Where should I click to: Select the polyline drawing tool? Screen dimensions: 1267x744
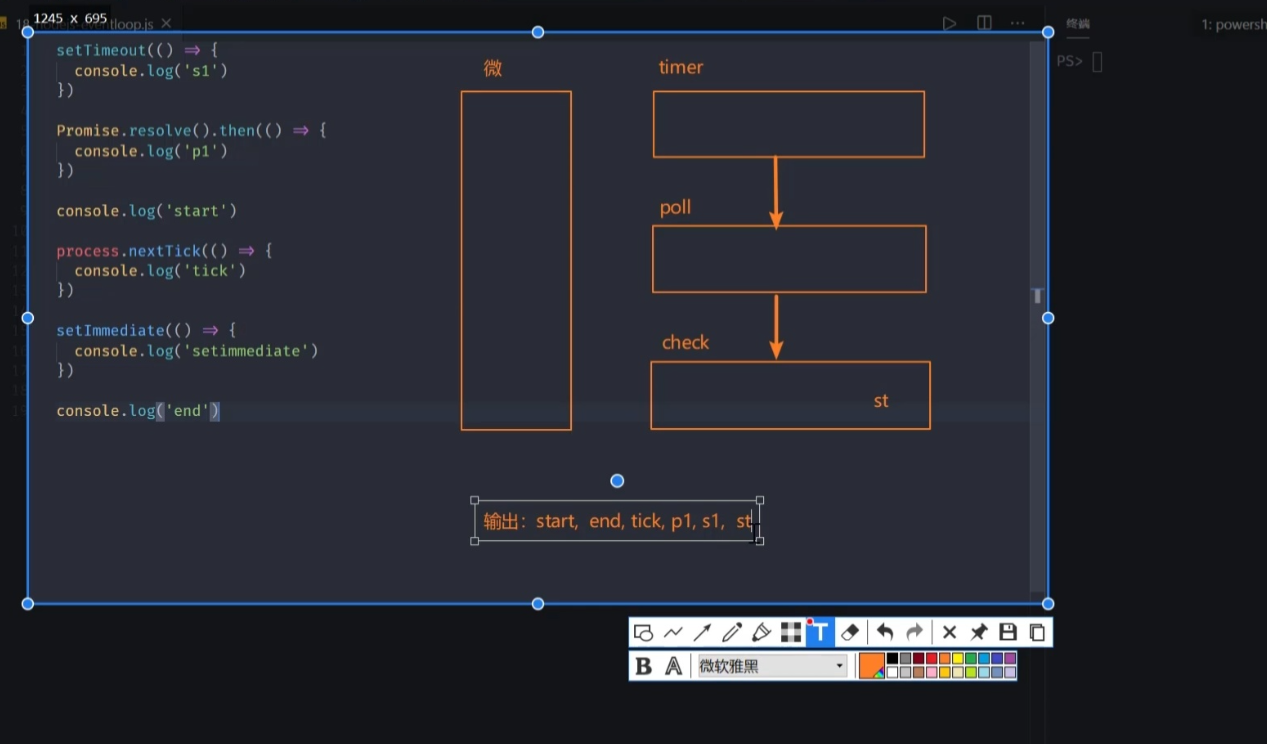click(x=673, y=632)
